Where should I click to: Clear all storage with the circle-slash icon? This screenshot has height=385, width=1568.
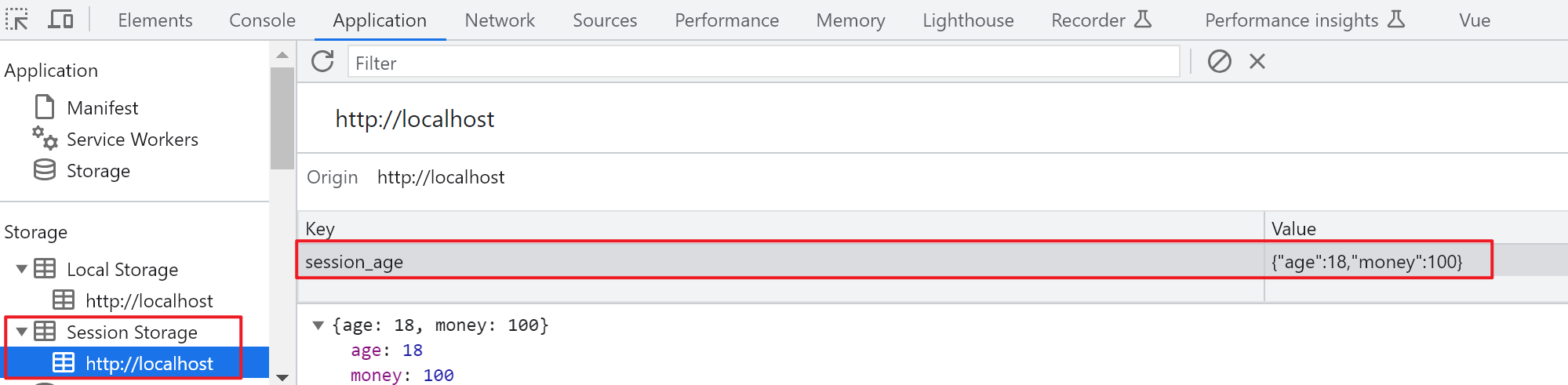(1219, 61)
